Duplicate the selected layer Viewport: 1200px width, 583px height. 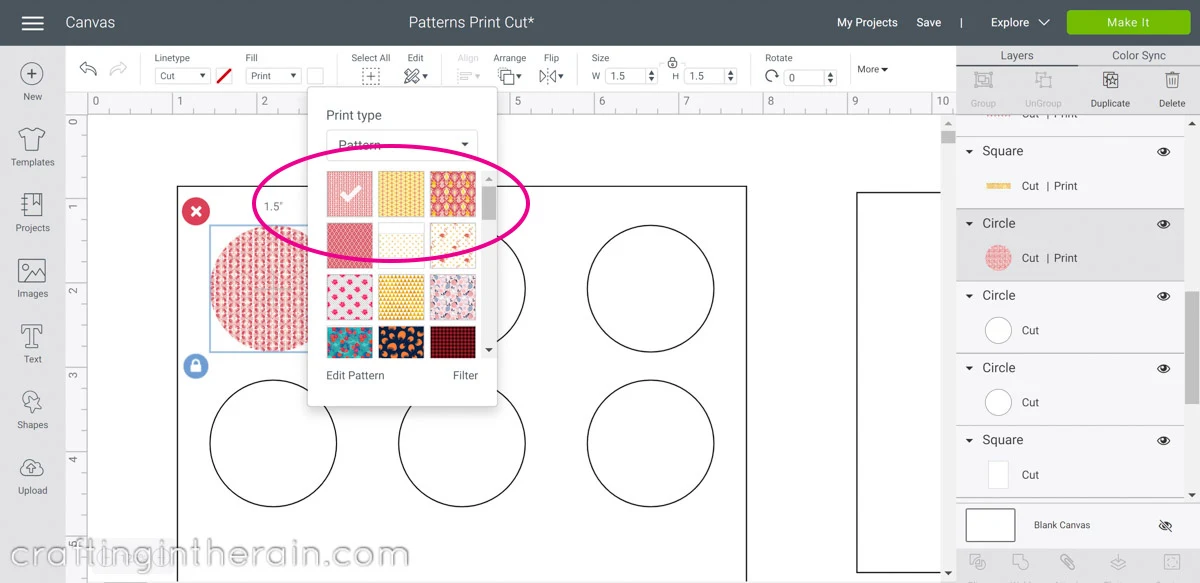(1110, 80)
